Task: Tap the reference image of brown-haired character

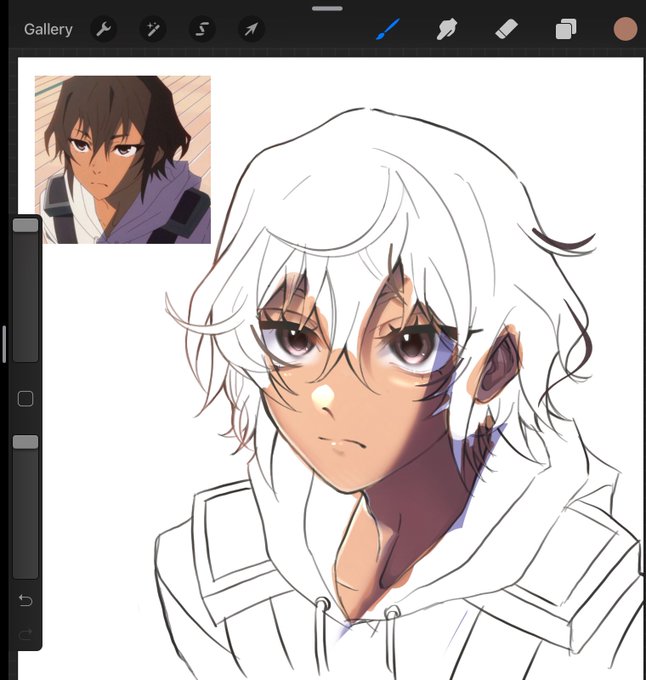Action: [x=123, y=160]
